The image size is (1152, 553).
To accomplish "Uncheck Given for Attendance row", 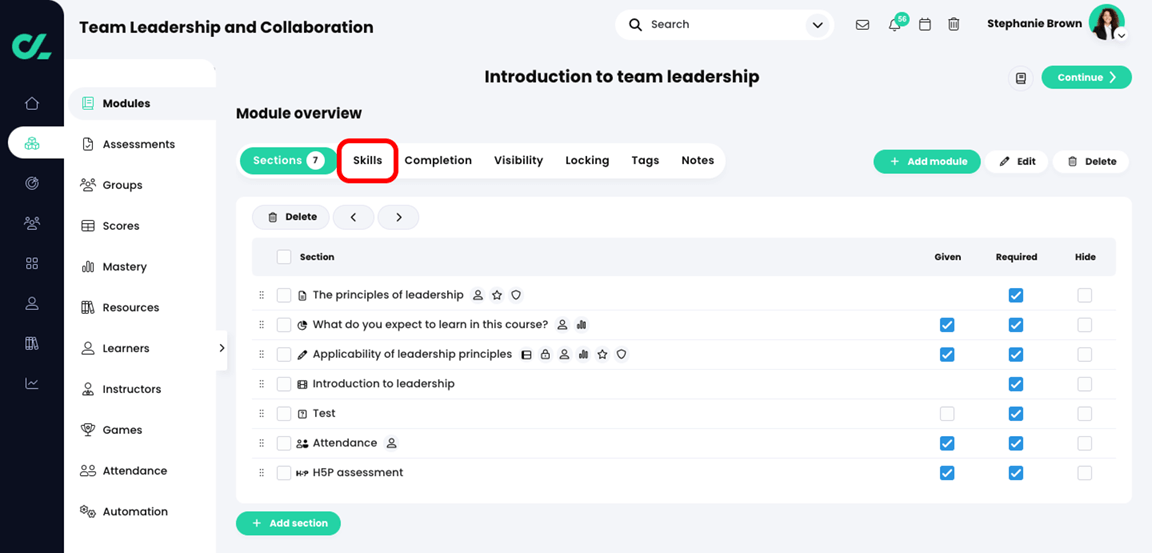I will click(947, 443).
